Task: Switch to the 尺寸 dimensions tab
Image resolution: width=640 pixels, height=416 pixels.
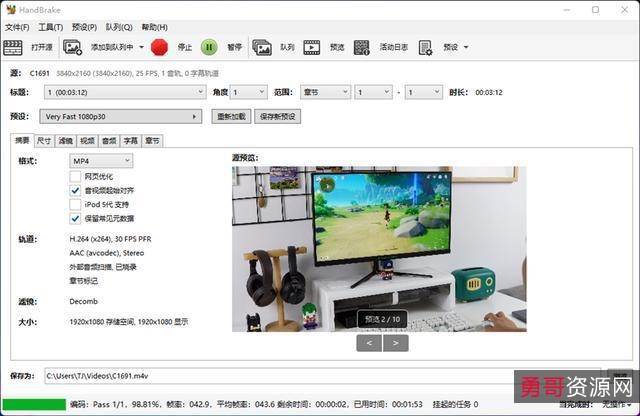Action: point(44,141)
